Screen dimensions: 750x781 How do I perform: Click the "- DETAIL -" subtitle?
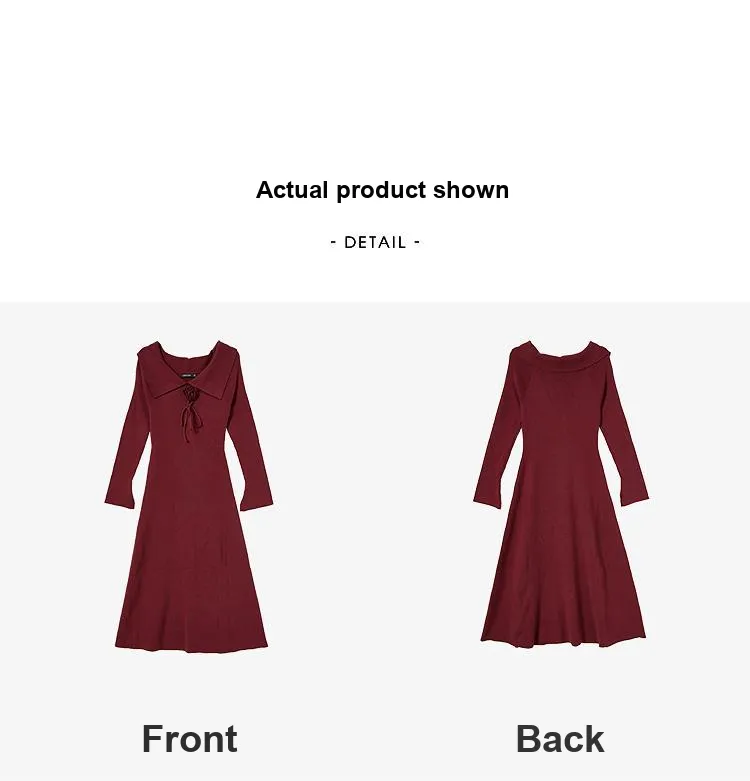[375, 243]
